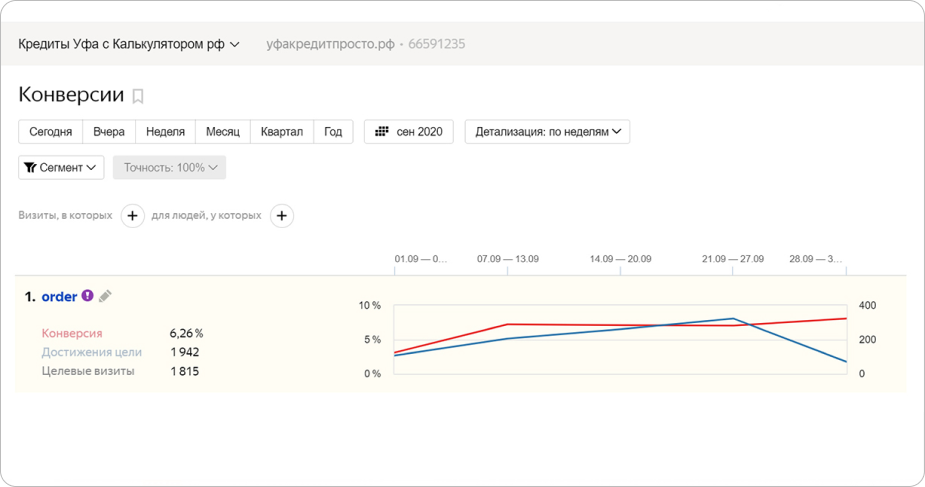Add a condition for людей, у которых

click(282, 215)
